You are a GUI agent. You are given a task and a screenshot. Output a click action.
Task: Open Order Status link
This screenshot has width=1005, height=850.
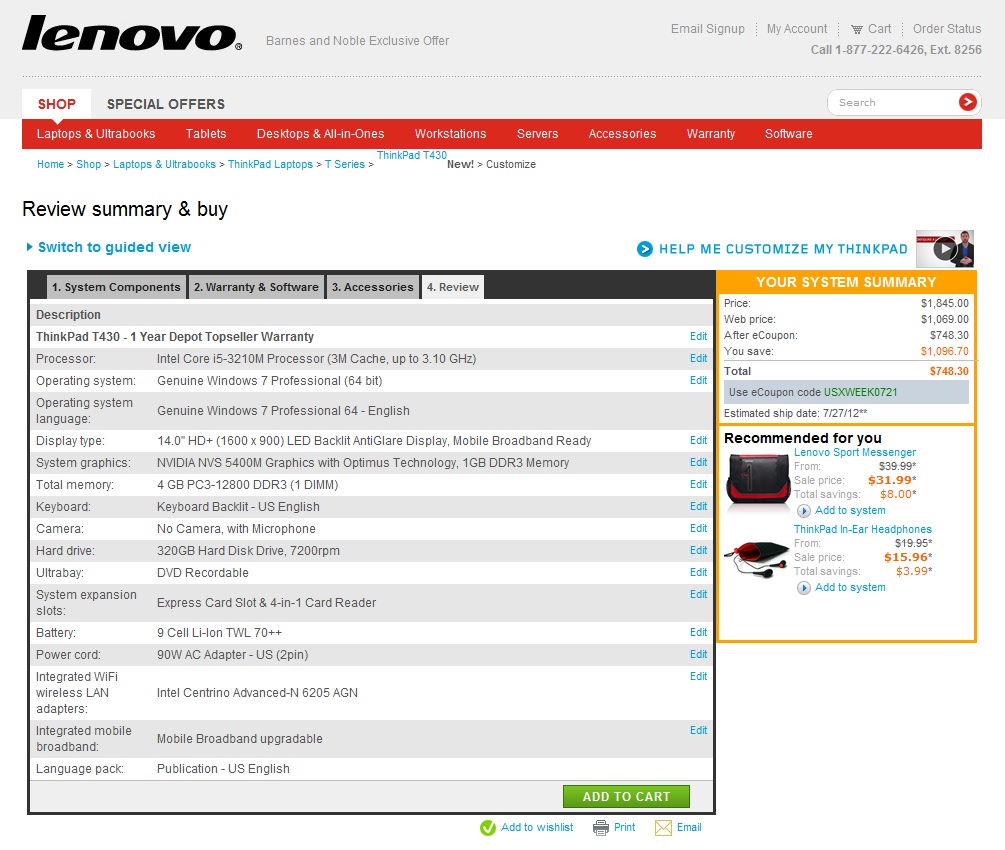coord(947,29)
